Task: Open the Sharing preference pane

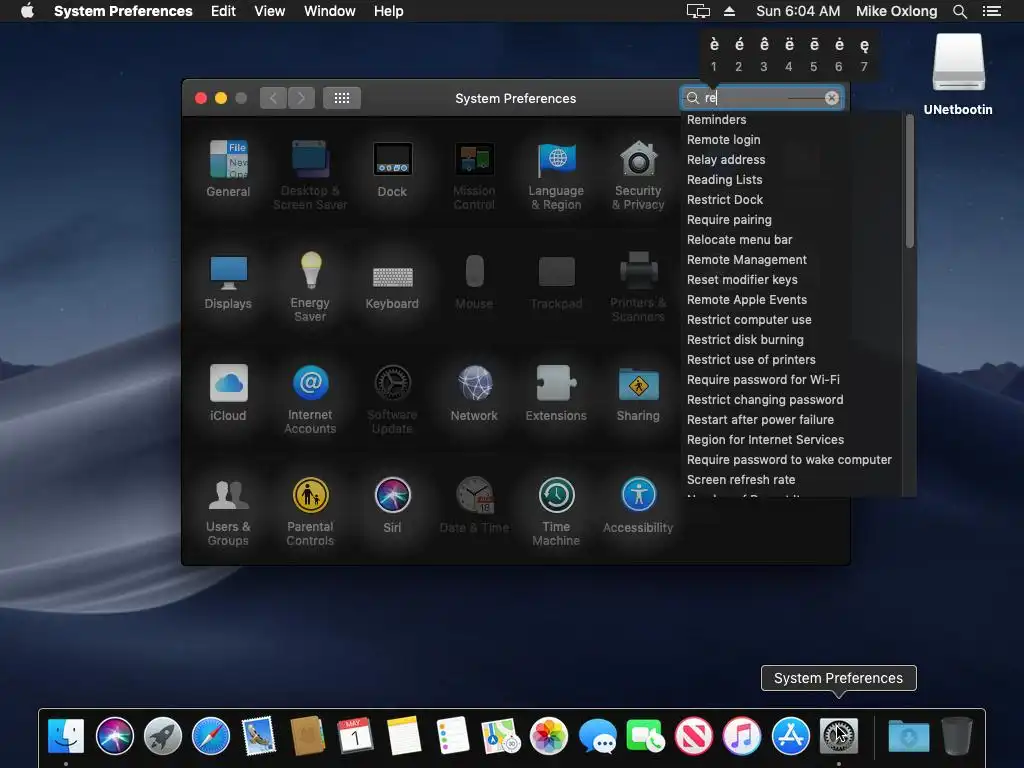Action: [638, 392]
